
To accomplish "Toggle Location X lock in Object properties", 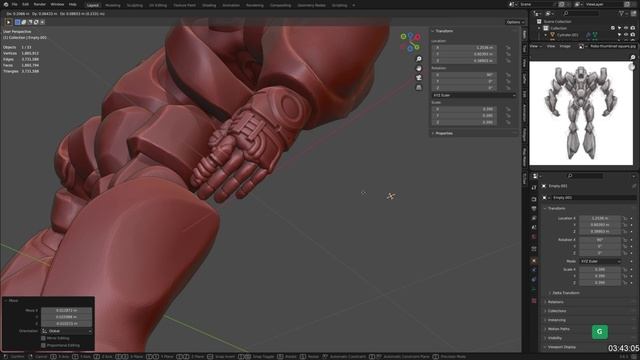I will click(x=625, y=218).
